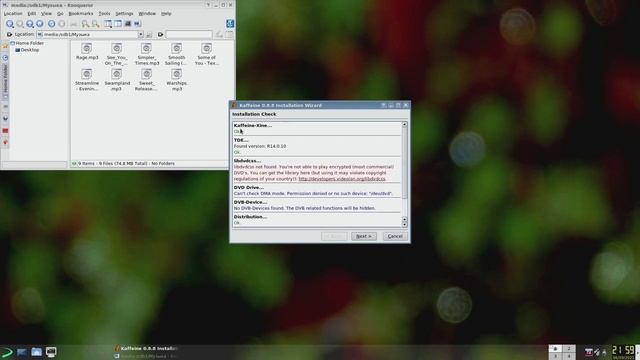This screenshot has width=640, height=360.
Task: Open the View menu
Action: [46, 13]
